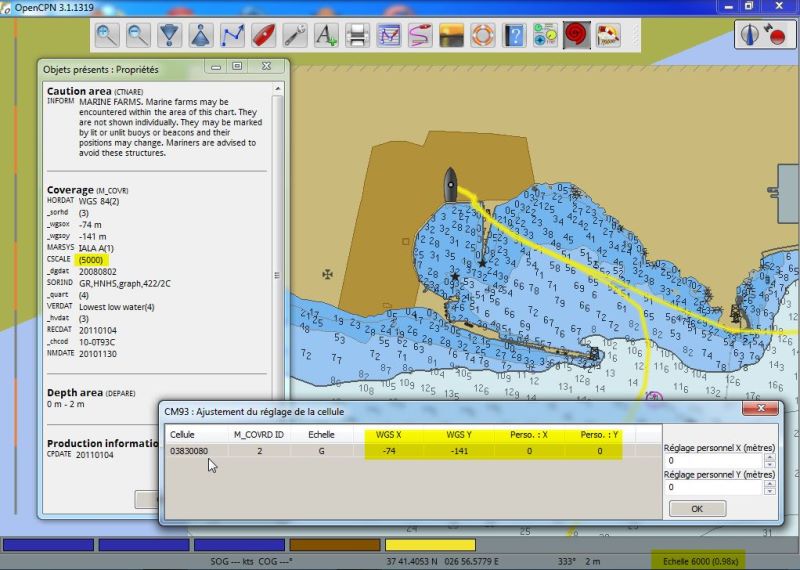Image resolution: width=800 pixels, height=570 pixels.
Task: Click the compass north-up icon
Action: 748,35
